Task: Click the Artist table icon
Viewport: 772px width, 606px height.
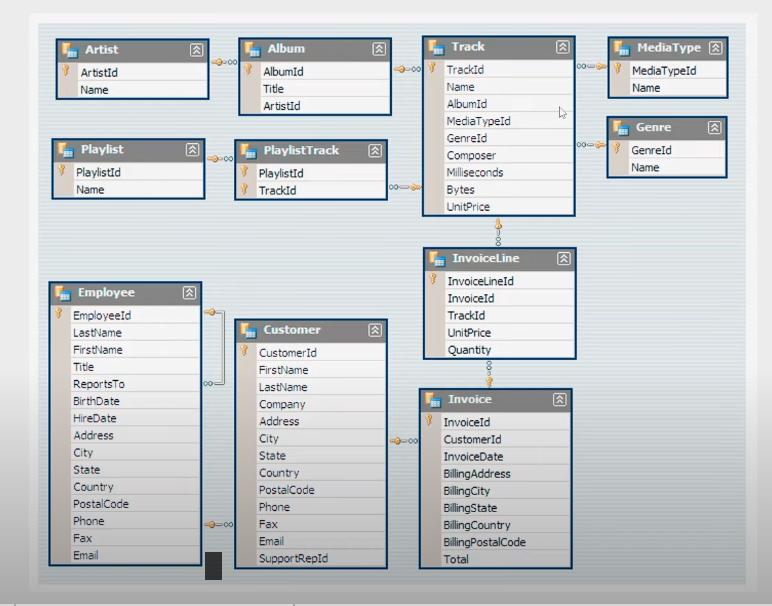Action: click(69, 50)
